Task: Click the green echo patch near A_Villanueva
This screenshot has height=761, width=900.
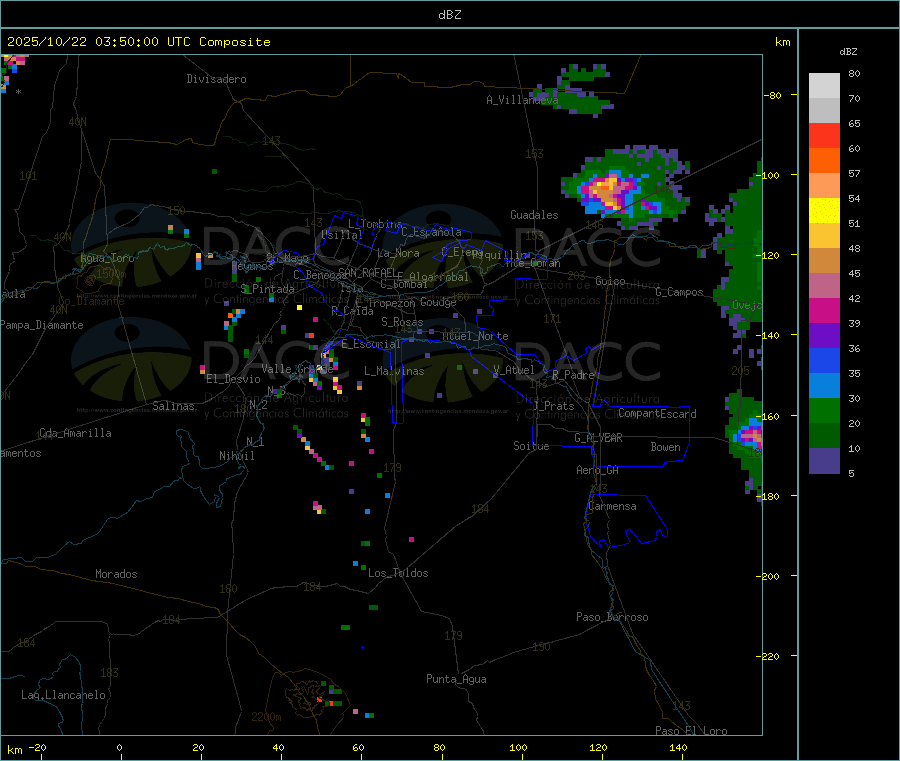Action: pyautogui.click(x=574, y=92)
